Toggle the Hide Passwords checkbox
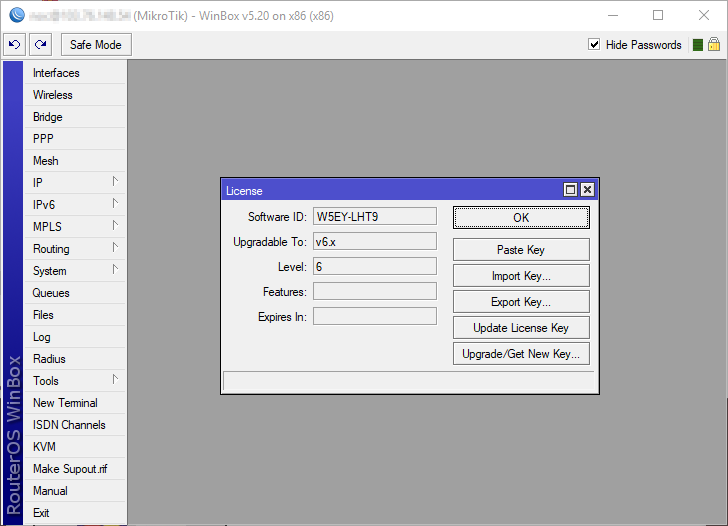 click(594, 45)
